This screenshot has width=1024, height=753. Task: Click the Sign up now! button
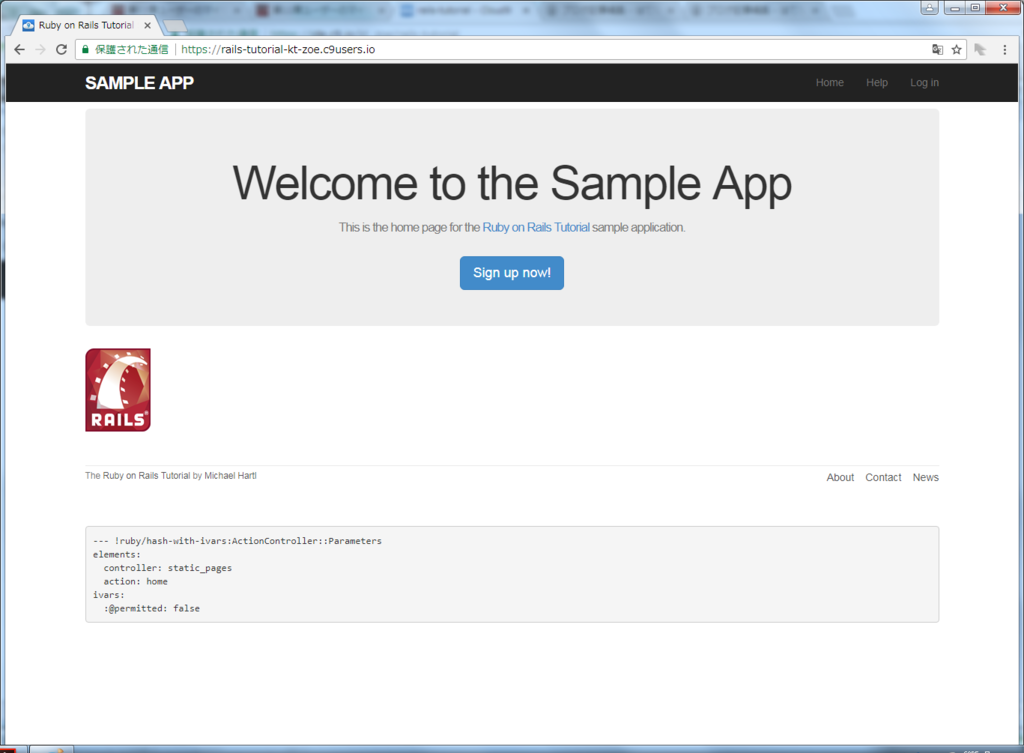pos(511,273)
